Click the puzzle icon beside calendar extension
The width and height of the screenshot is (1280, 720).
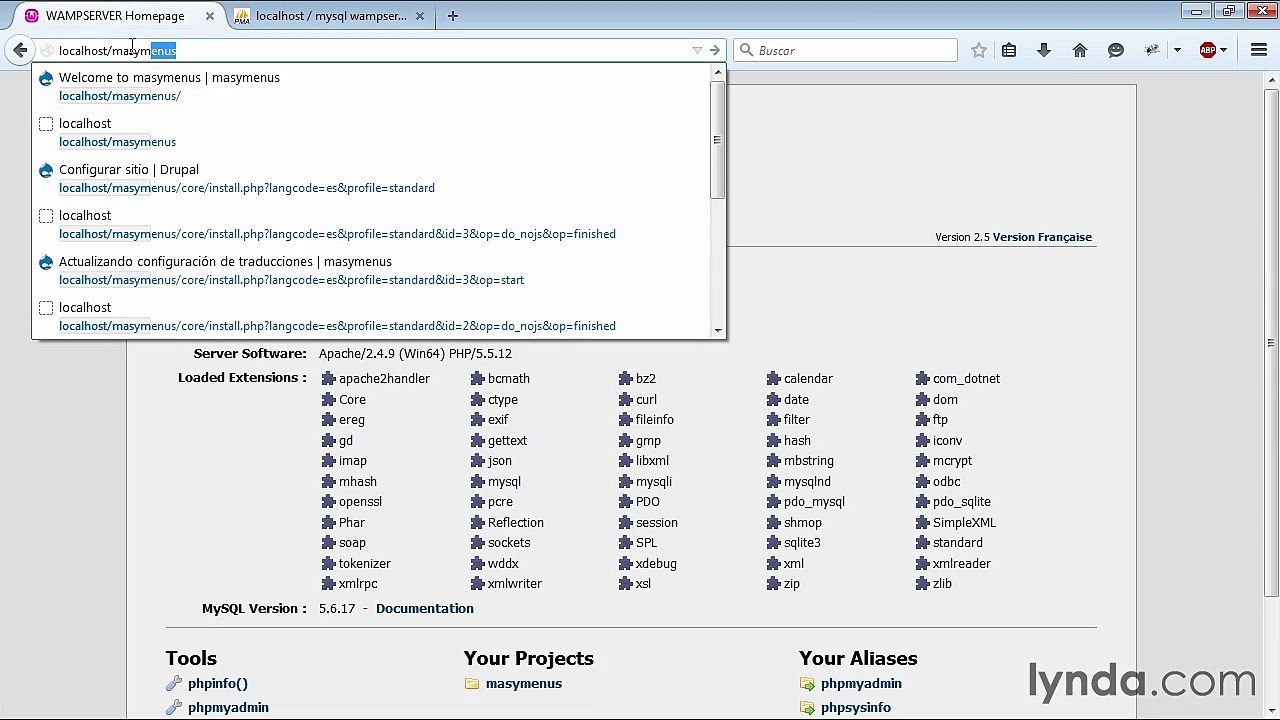pyautogui.click(x=773, y=379)
